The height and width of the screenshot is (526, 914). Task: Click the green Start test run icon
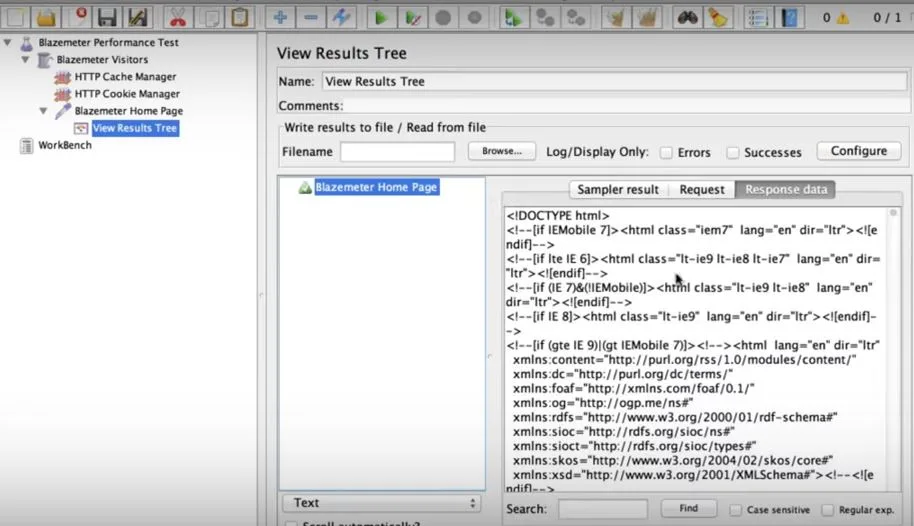[x=381, y=17]
